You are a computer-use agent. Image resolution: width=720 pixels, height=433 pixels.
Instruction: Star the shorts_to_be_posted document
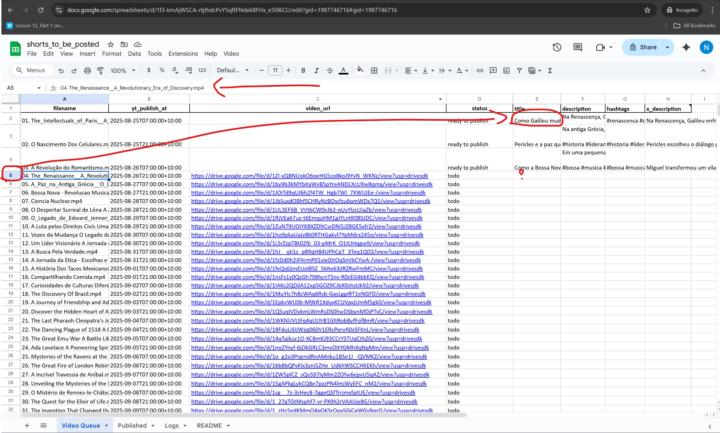(111, 45)
